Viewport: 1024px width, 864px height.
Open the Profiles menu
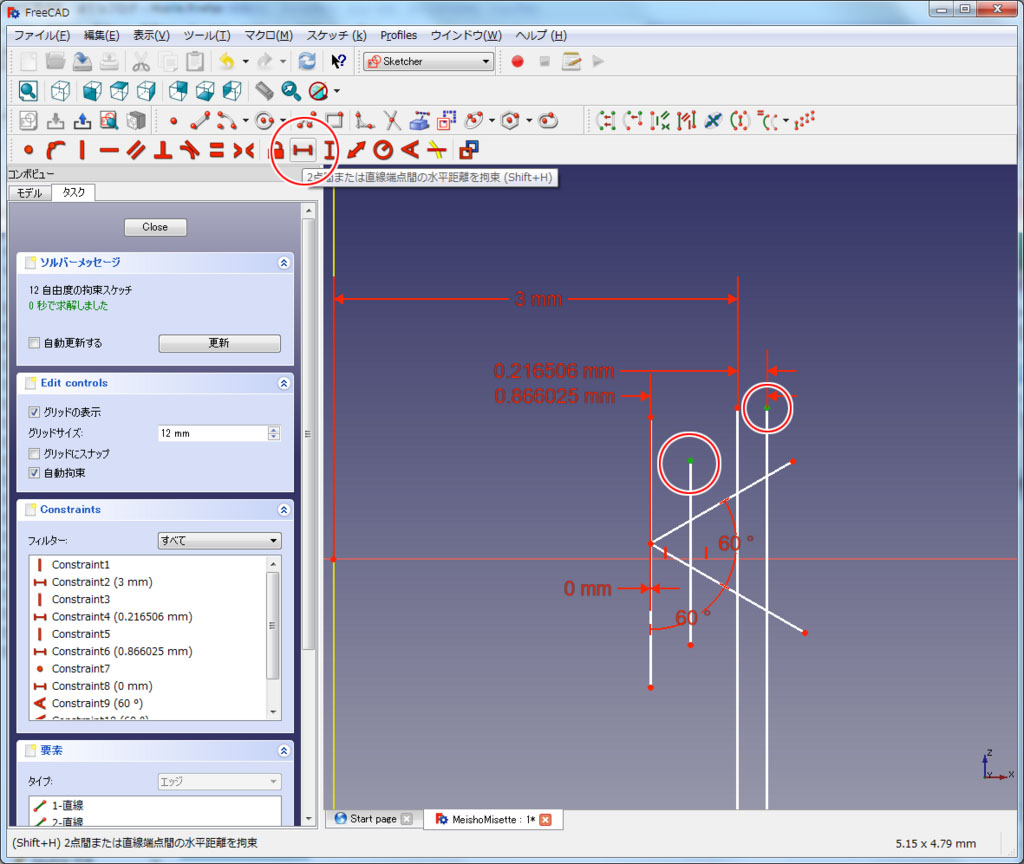click(x=398, y=35)
